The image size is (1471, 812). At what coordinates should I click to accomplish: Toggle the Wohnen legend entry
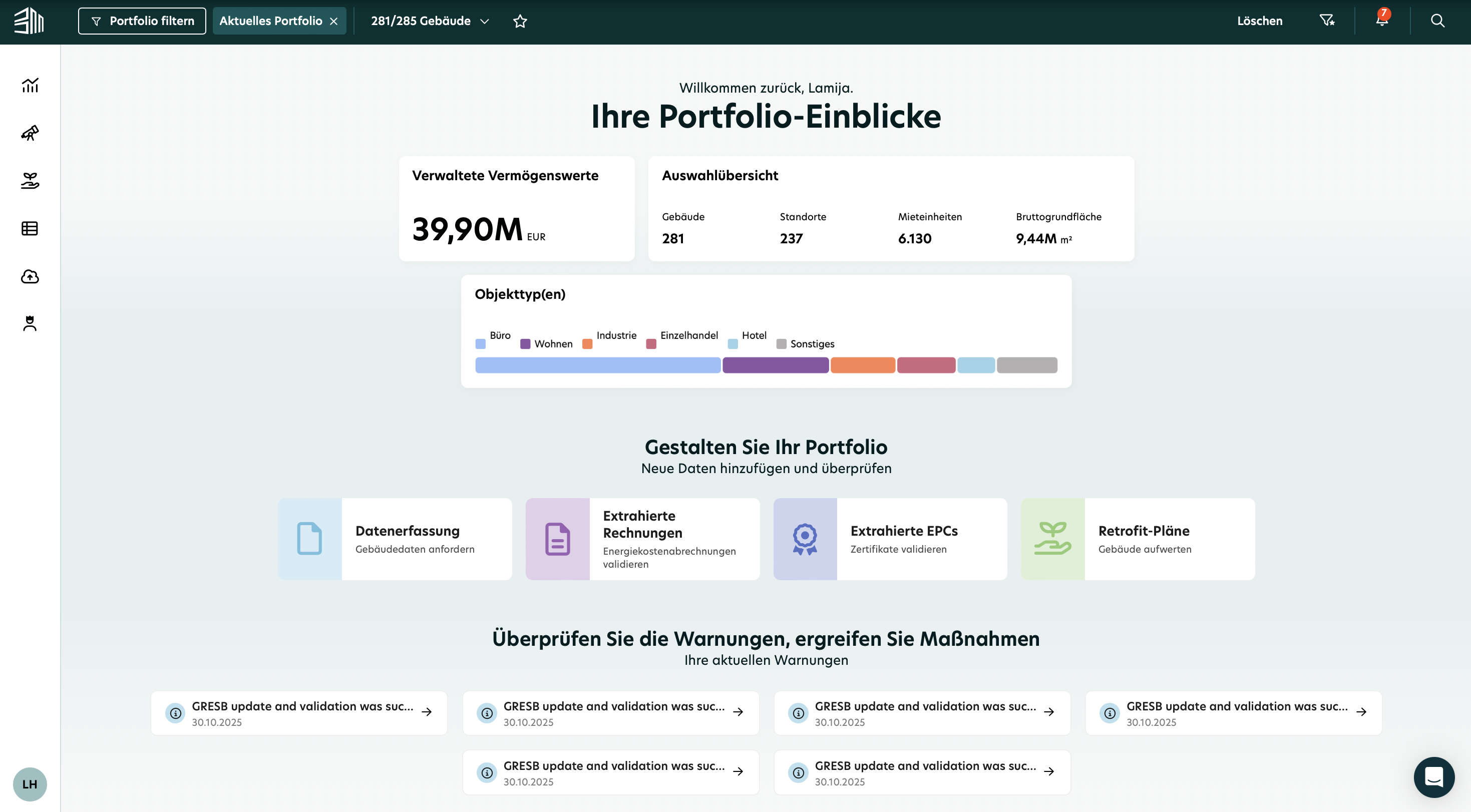tap(525, 344)
